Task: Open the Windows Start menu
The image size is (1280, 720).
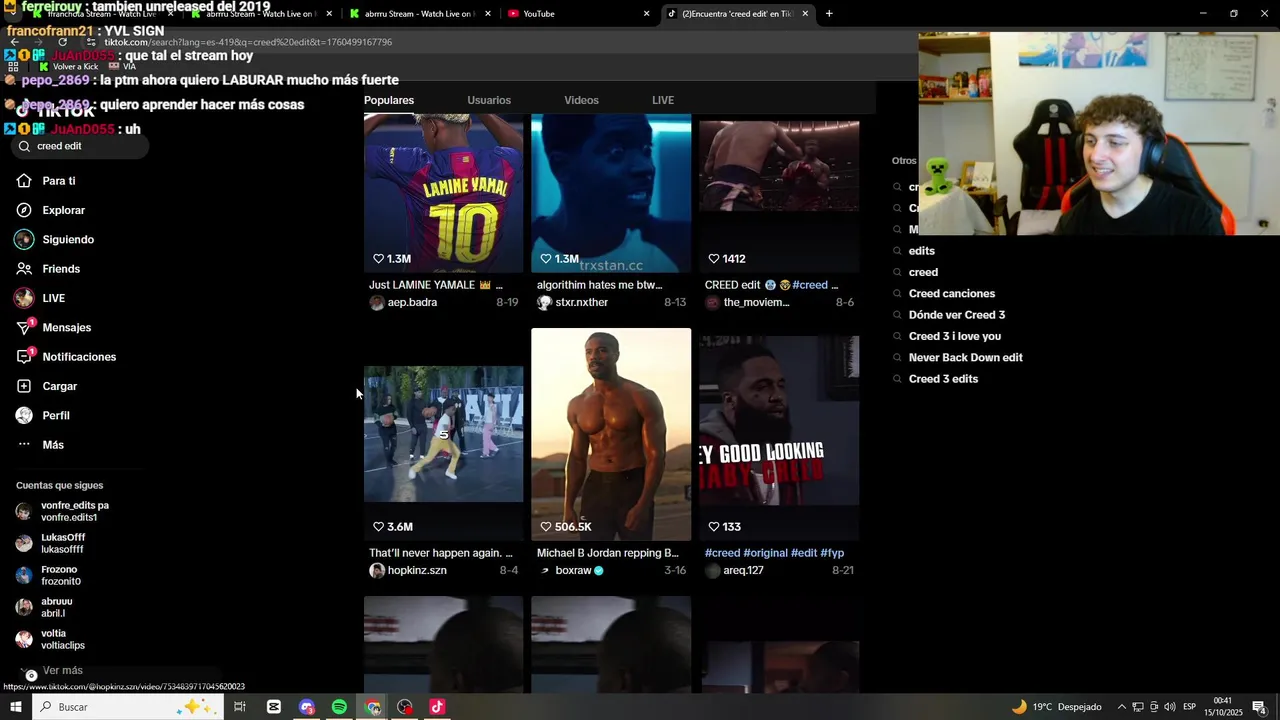Action: (15, 707)
